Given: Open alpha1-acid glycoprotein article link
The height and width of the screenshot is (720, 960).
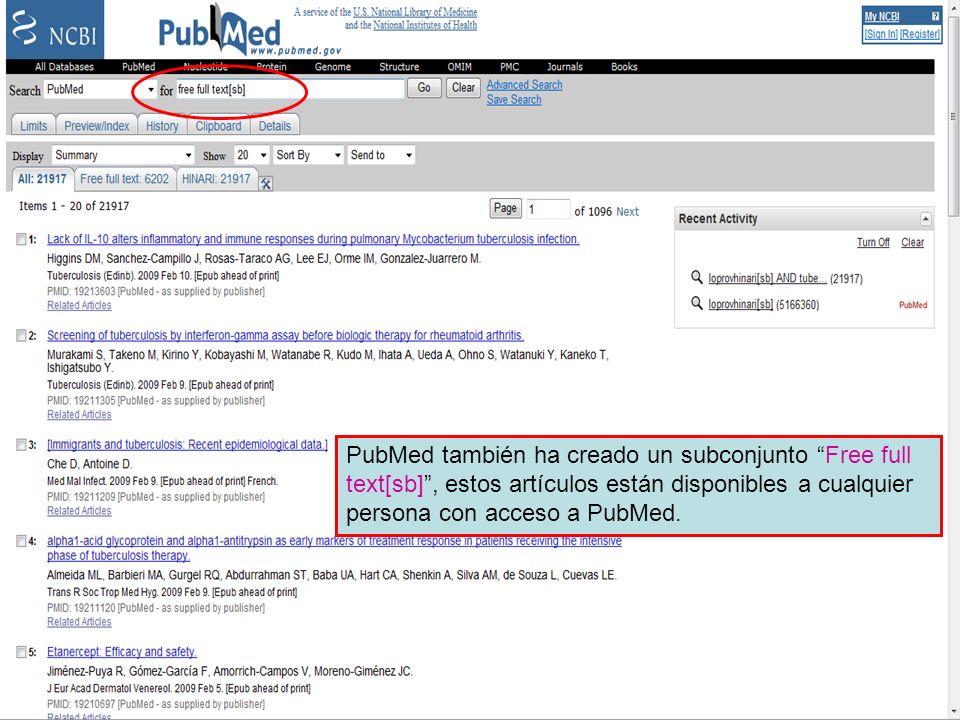Looking at the screenshot, I should (334, 549).
